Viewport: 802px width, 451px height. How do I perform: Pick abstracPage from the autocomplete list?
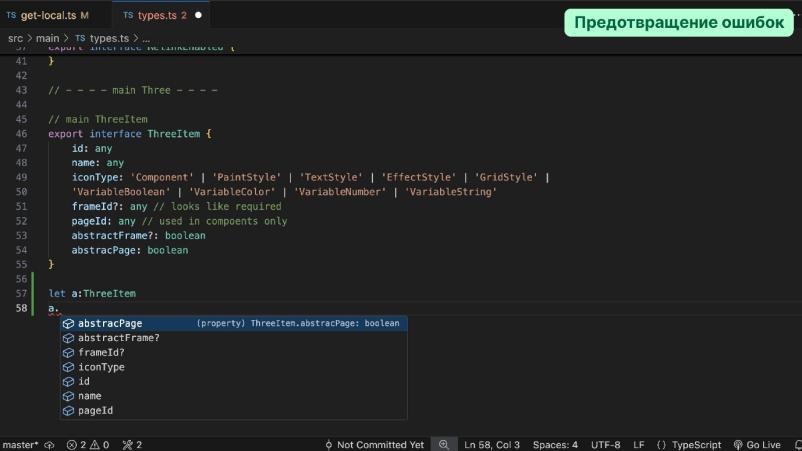[x=234, y=323]
